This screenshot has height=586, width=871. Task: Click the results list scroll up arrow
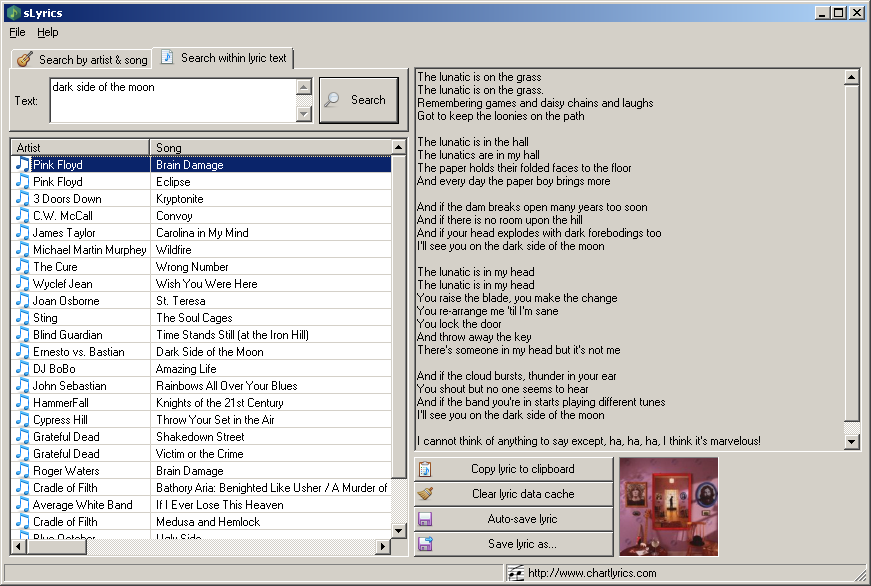(398, 147)
